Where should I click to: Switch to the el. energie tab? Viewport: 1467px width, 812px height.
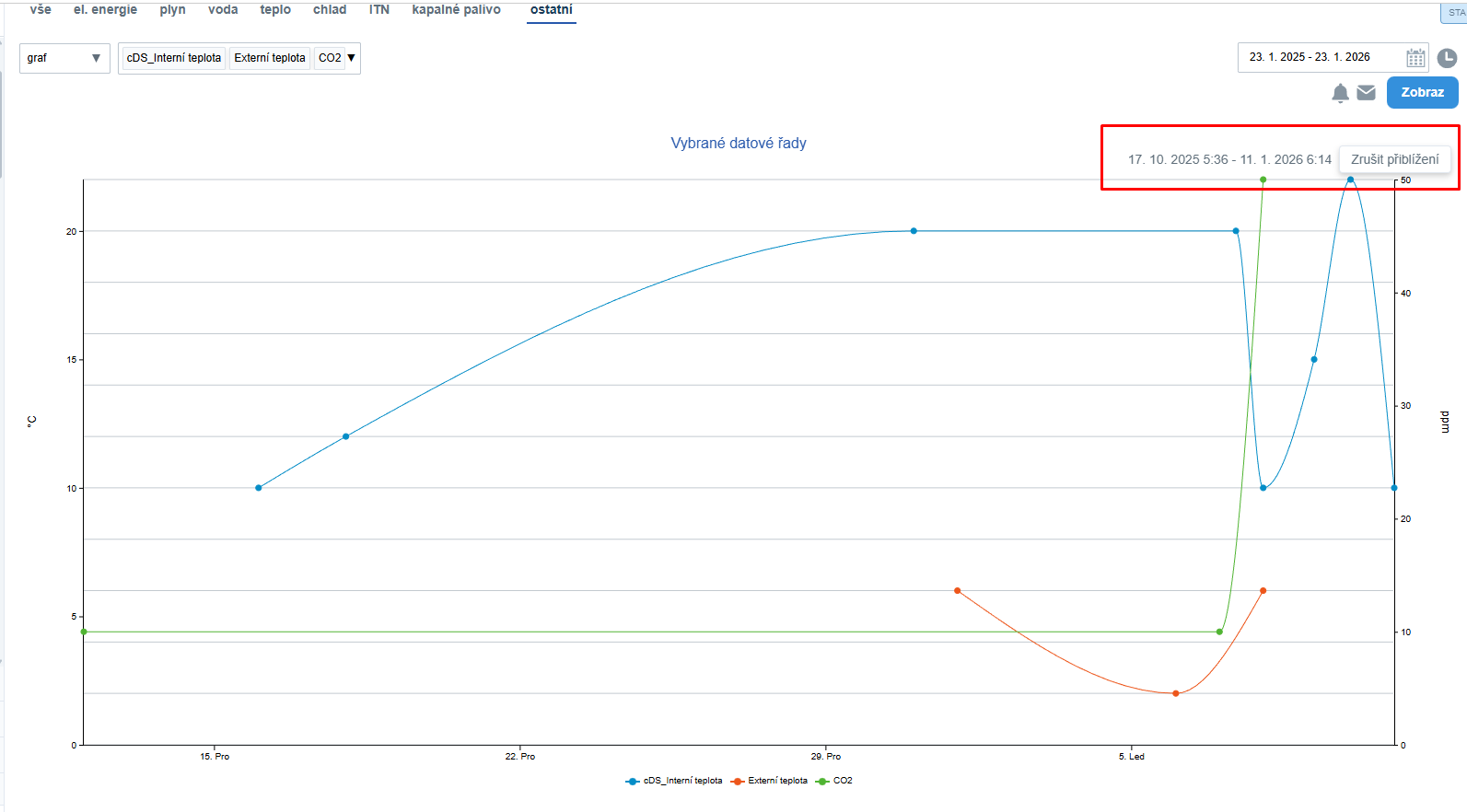click(105, 10)
